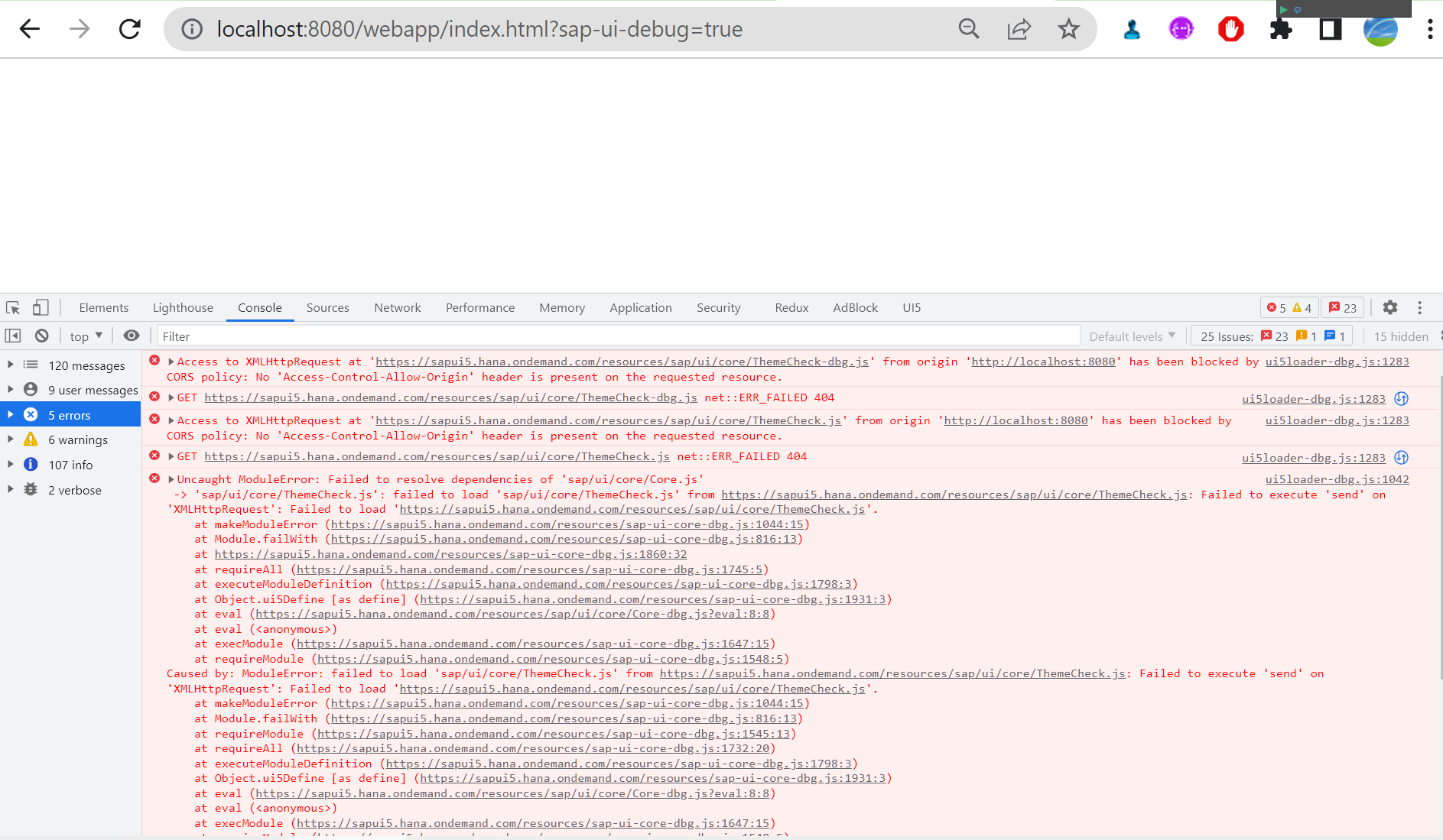This screenshot has height=840, width=1443.
Task: Click the error and warning count badge
Action: click(x=1289, y=307)
